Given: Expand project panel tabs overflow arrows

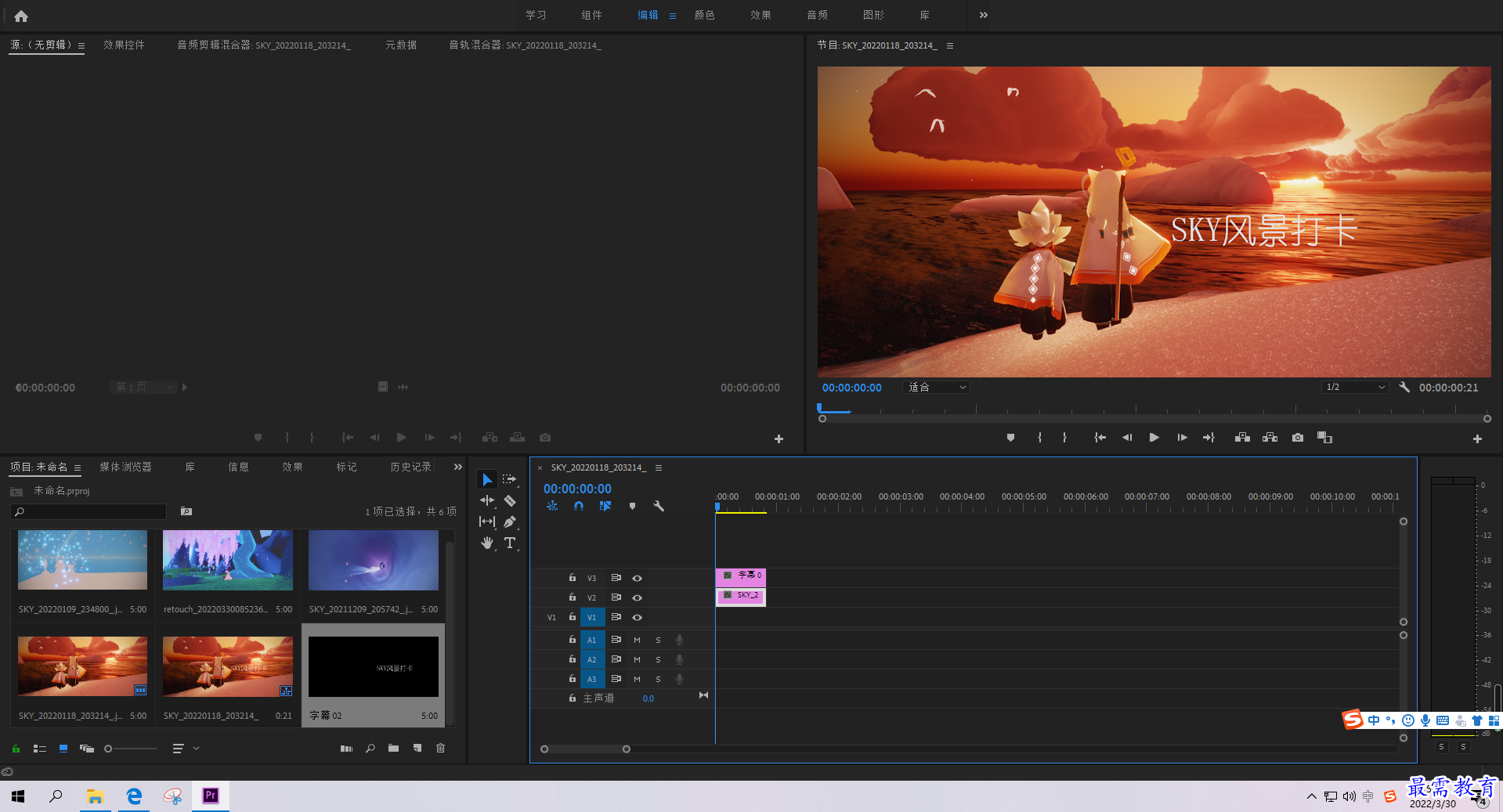Looking at the screenshot, I should tap(458, 467).
